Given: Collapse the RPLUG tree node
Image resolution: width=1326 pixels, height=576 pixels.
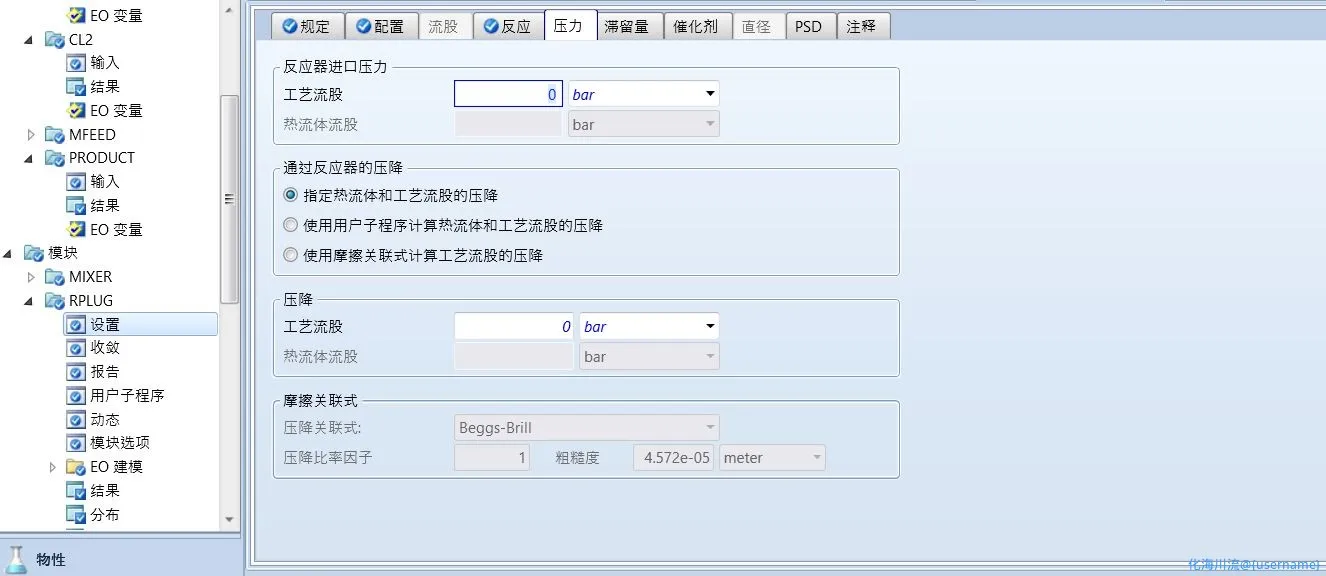Looking at the screenshot, I should [x=29, y=301].
